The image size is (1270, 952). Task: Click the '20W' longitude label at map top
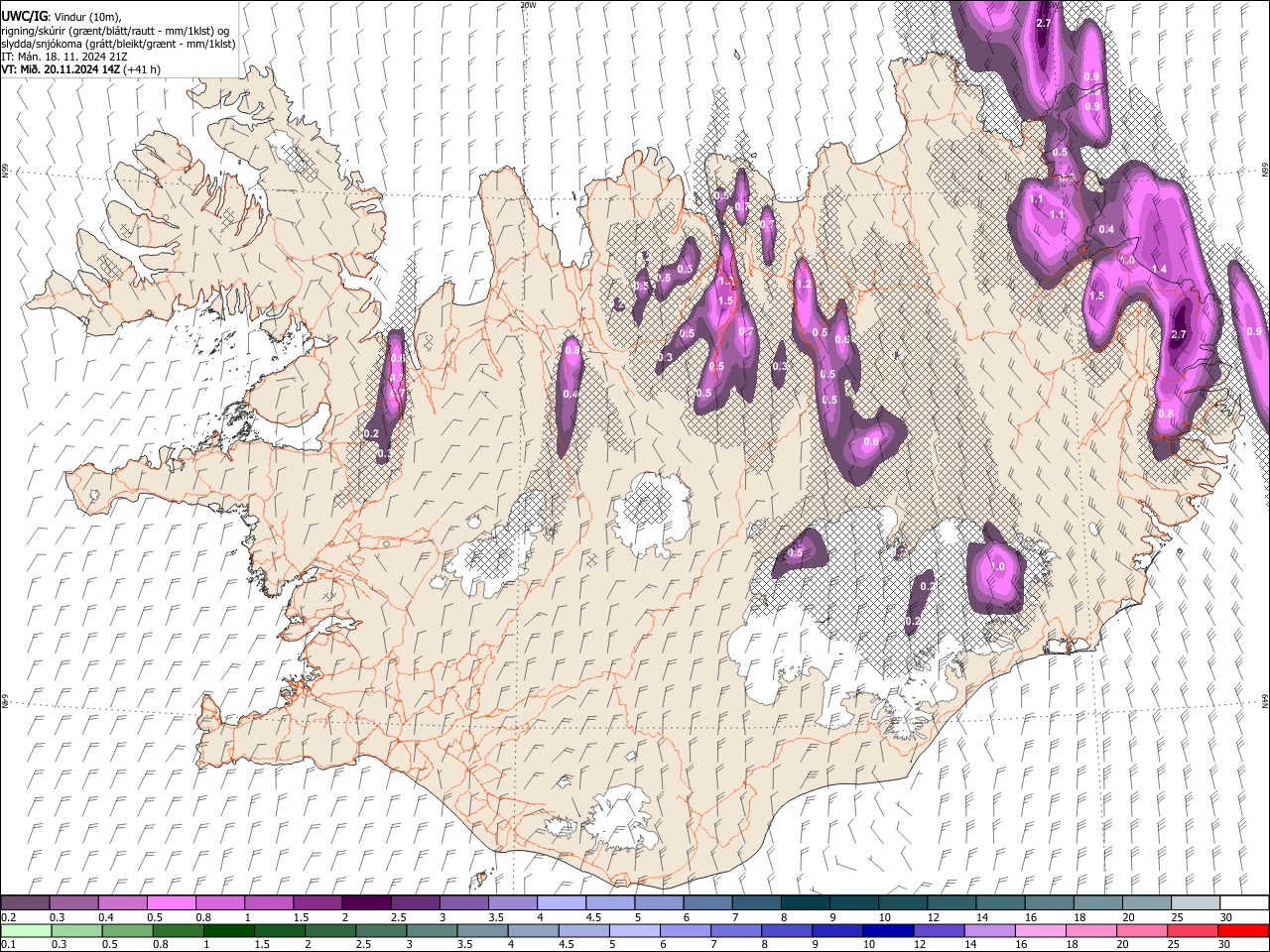click(x=529, y=5)
